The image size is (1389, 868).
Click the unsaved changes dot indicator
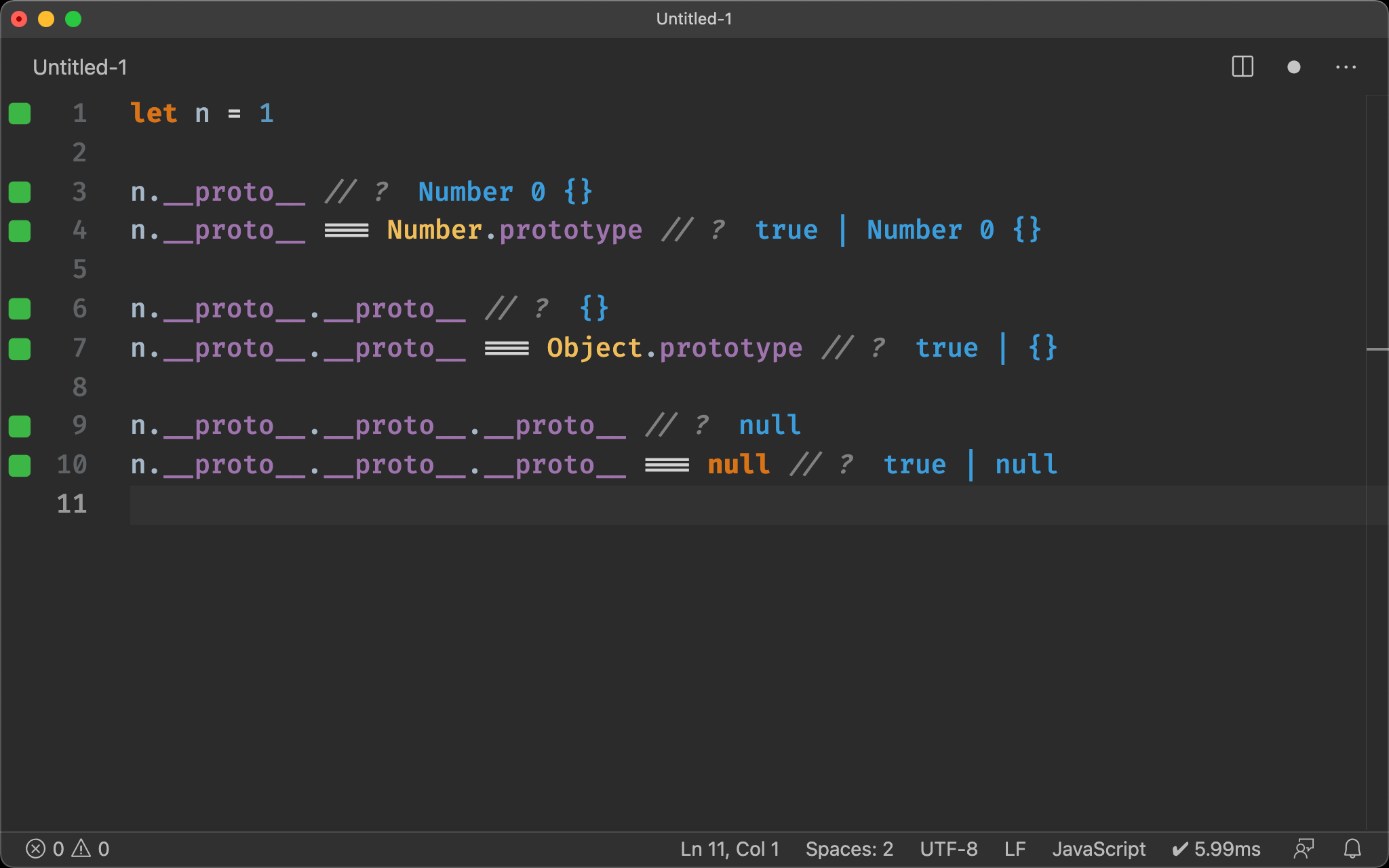coord(1293,66)
